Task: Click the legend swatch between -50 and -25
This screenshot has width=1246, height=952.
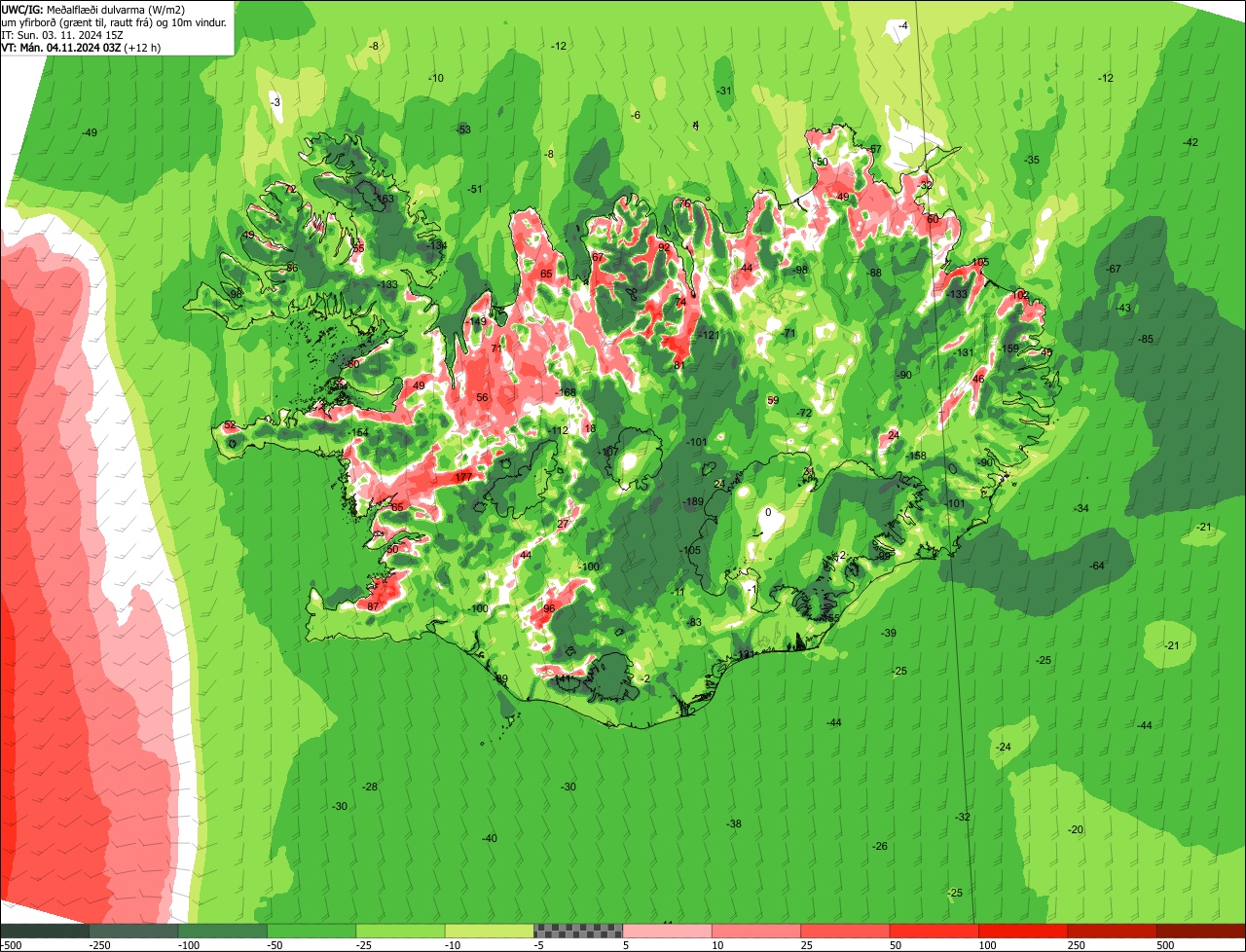Action: point(311,931)
